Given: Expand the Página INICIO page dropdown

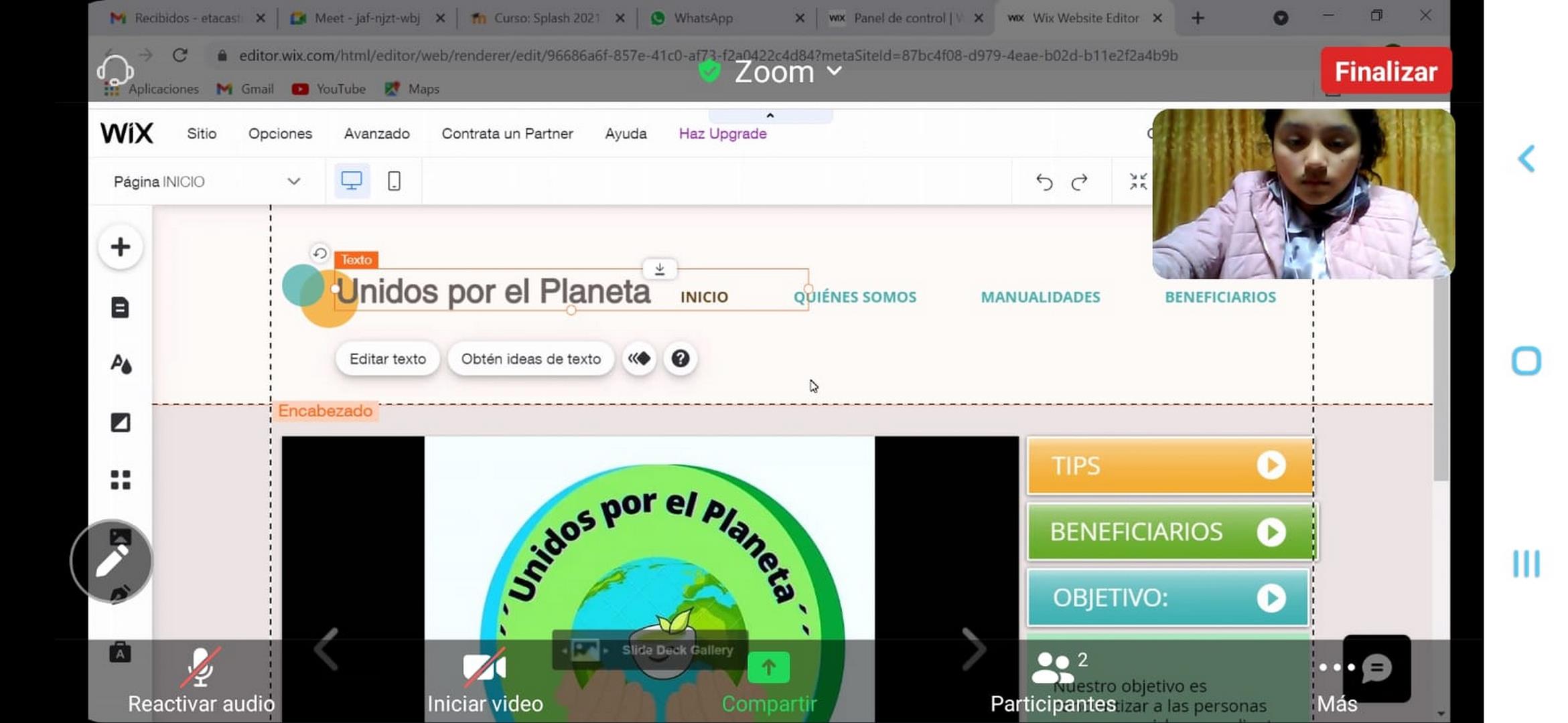Looking at the screenshot, I should 206,181.
